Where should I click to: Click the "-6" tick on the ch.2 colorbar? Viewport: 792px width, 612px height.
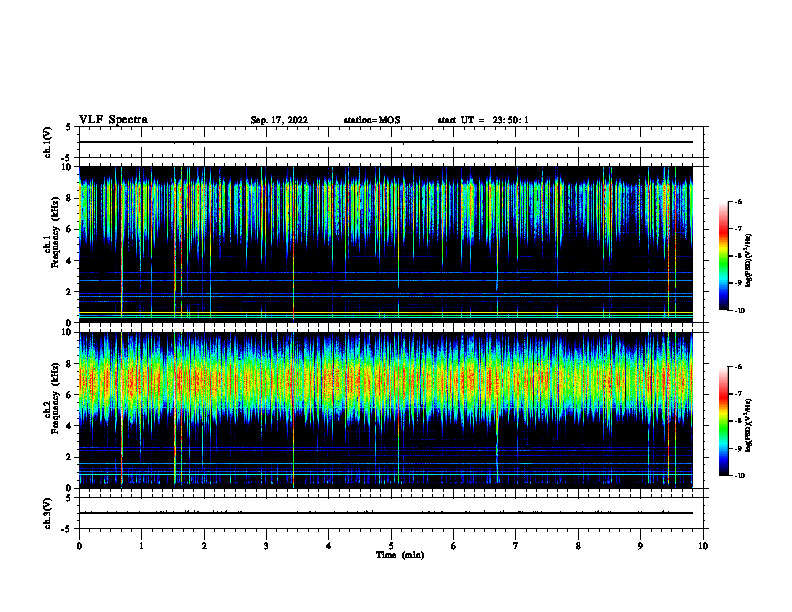click(738, 367)
